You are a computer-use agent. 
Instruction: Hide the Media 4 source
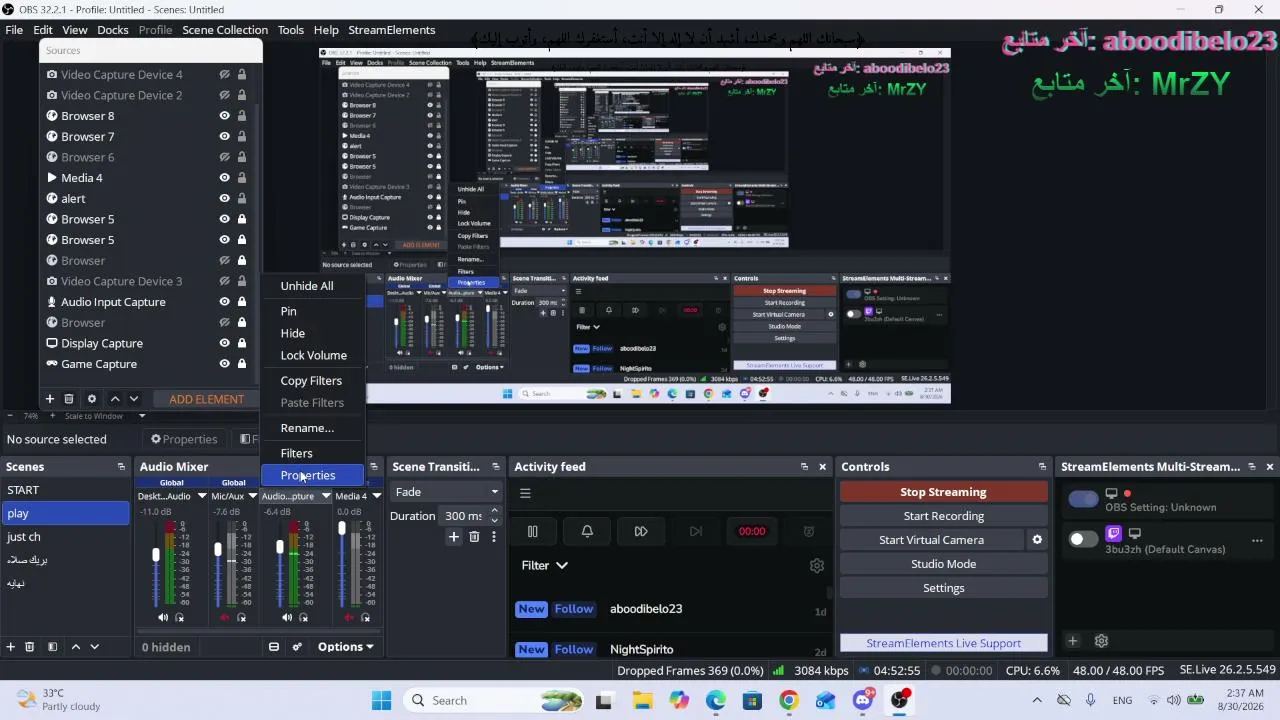225,178
